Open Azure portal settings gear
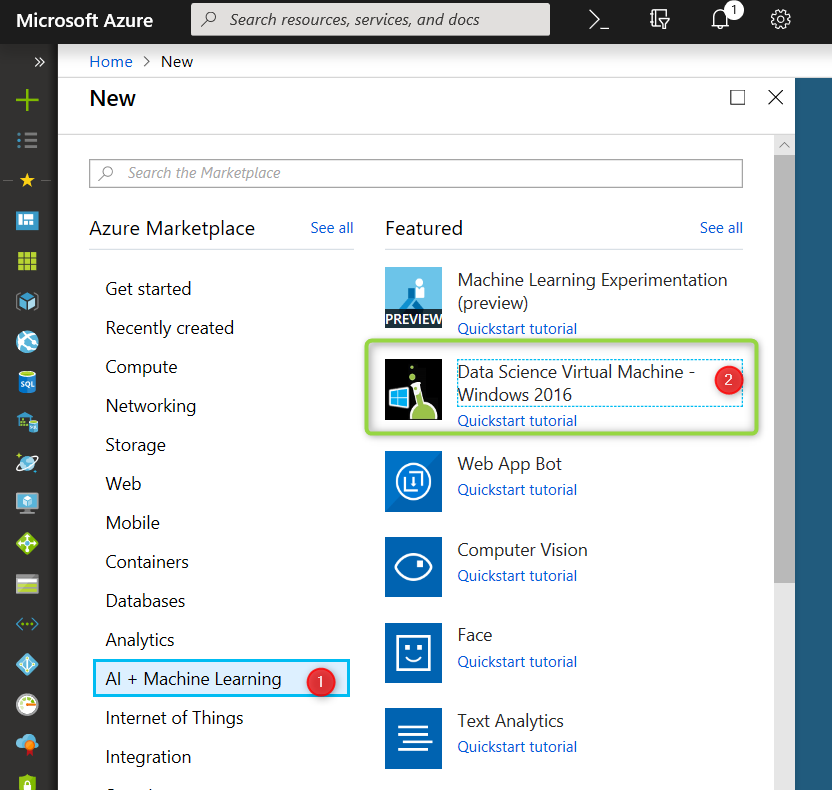 pyautogui.click(x=780, y=19)
